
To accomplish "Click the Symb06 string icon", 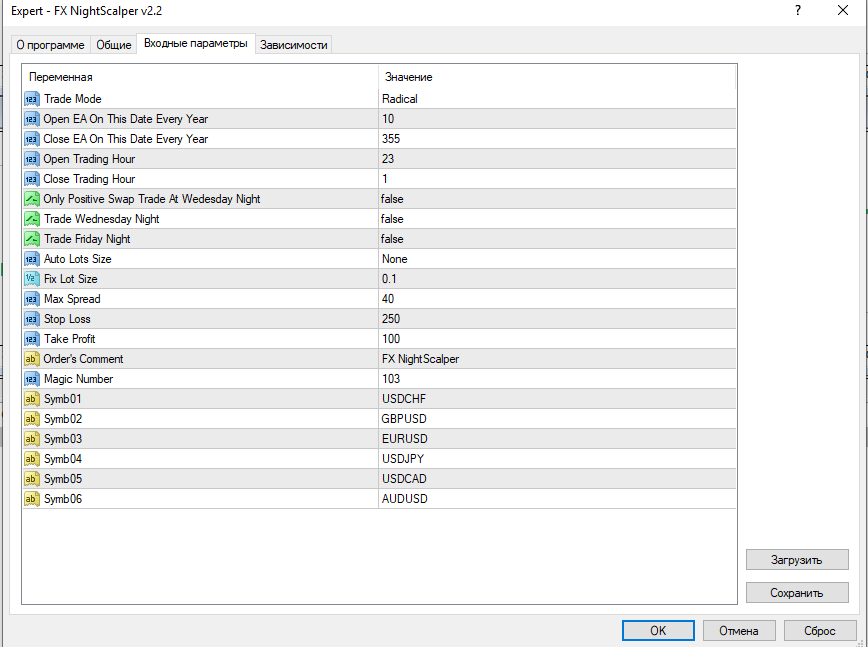I will click(32, 499).
